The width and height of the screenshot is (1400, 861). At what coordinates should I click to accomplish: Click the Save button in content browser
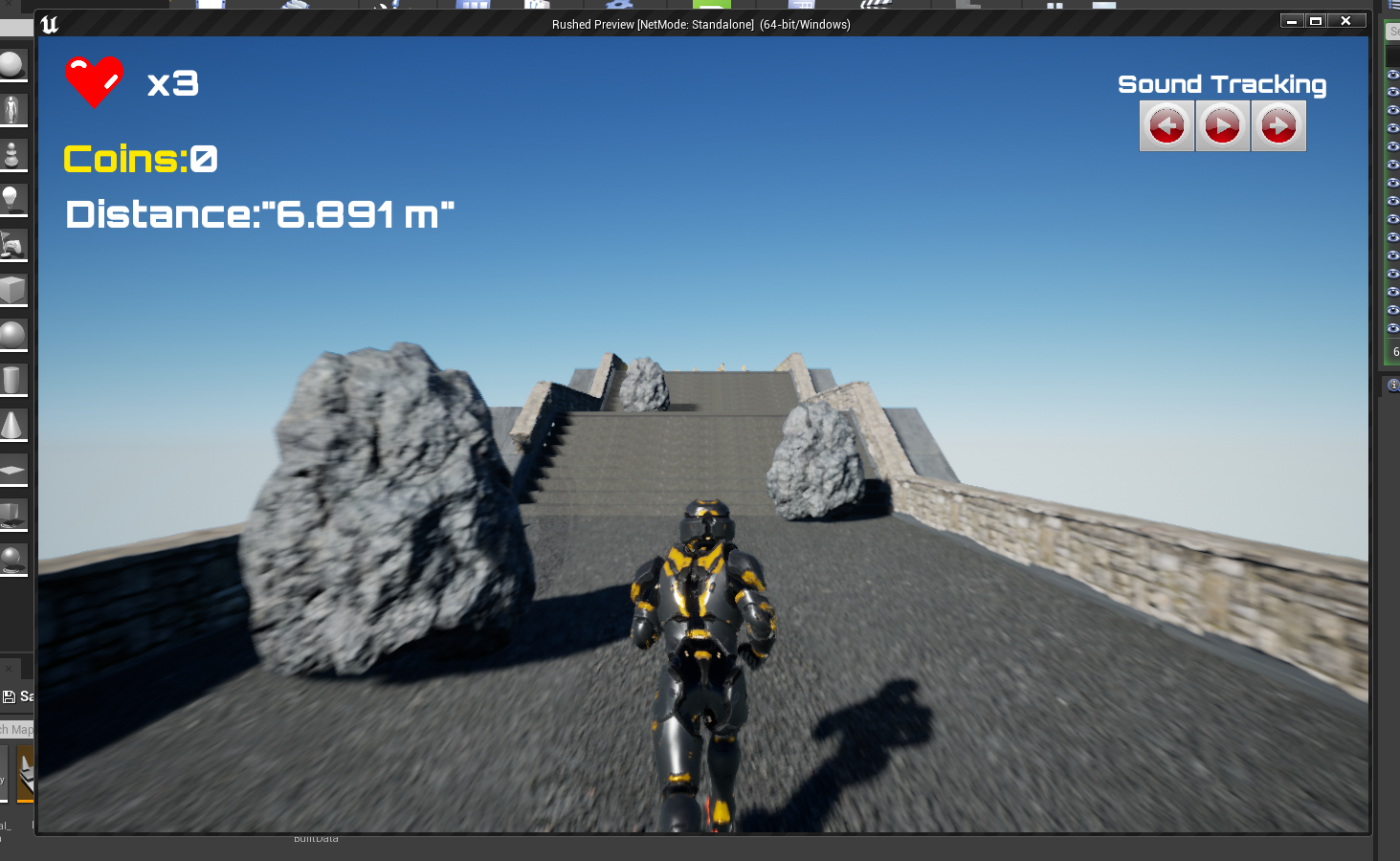pos(18,696)
